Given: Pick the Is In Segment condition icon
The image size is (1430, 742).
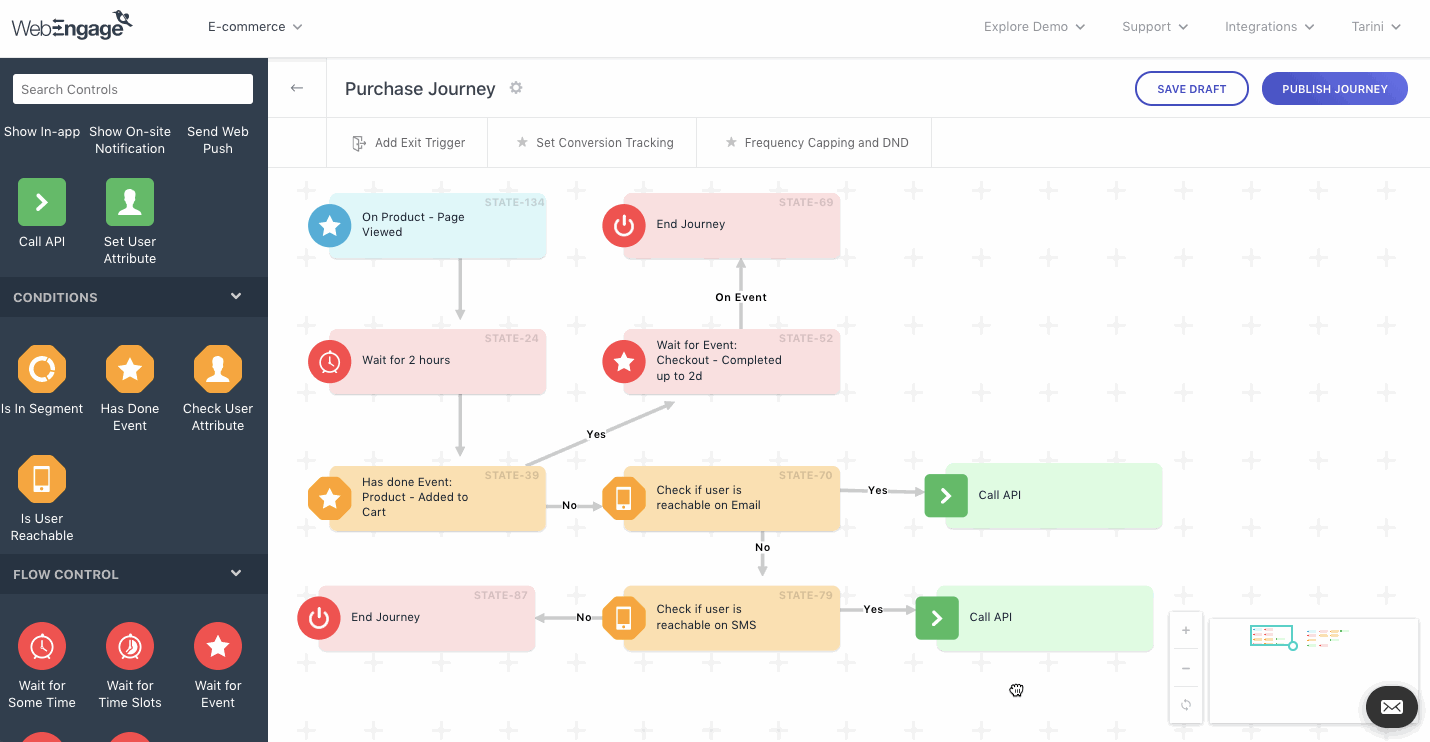Looking at the screenshot, I should (x=42, y=369).
